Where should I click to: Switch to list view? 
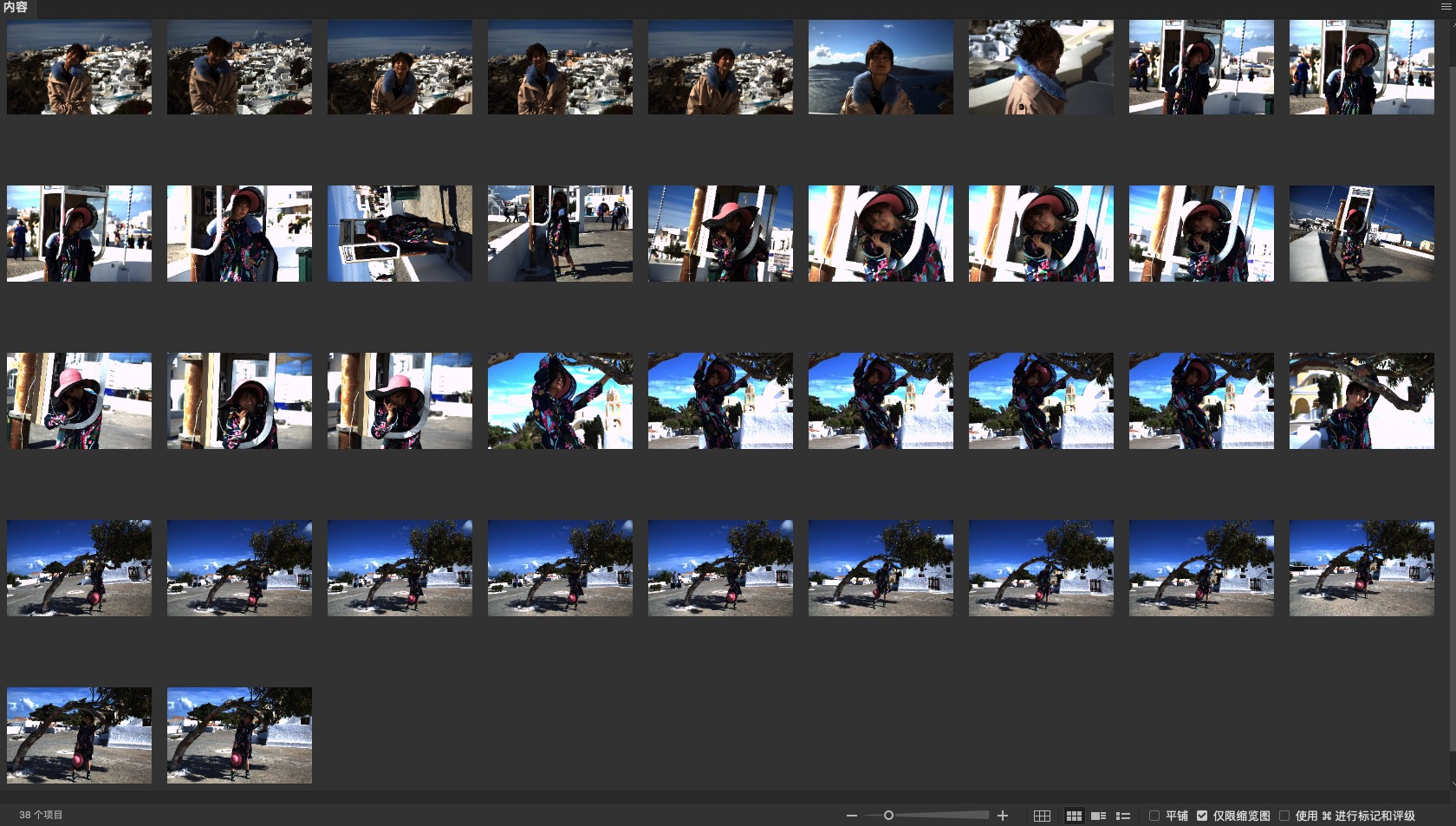pos(1123,816)
